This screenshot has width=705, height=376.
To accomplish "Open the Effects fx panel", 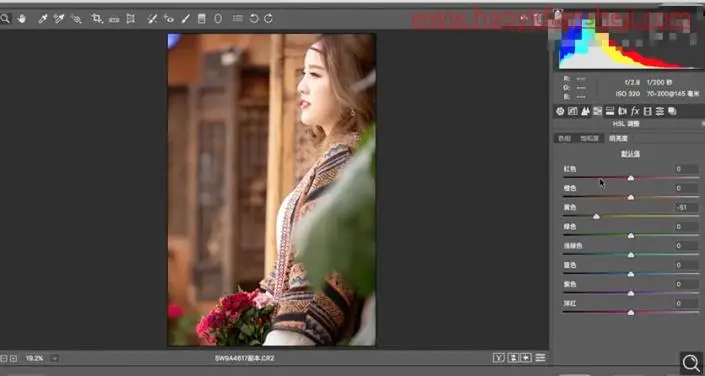I will (x=635, y=111).
